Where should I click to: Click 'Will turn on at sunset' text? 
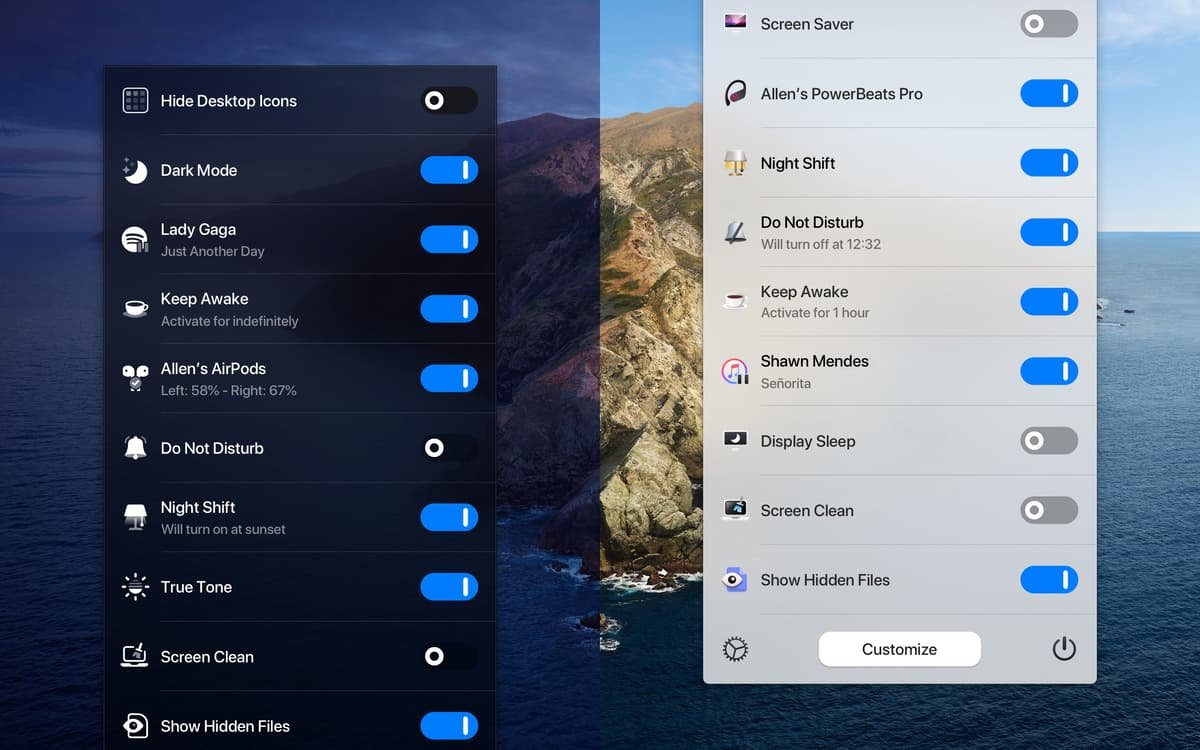223,529
